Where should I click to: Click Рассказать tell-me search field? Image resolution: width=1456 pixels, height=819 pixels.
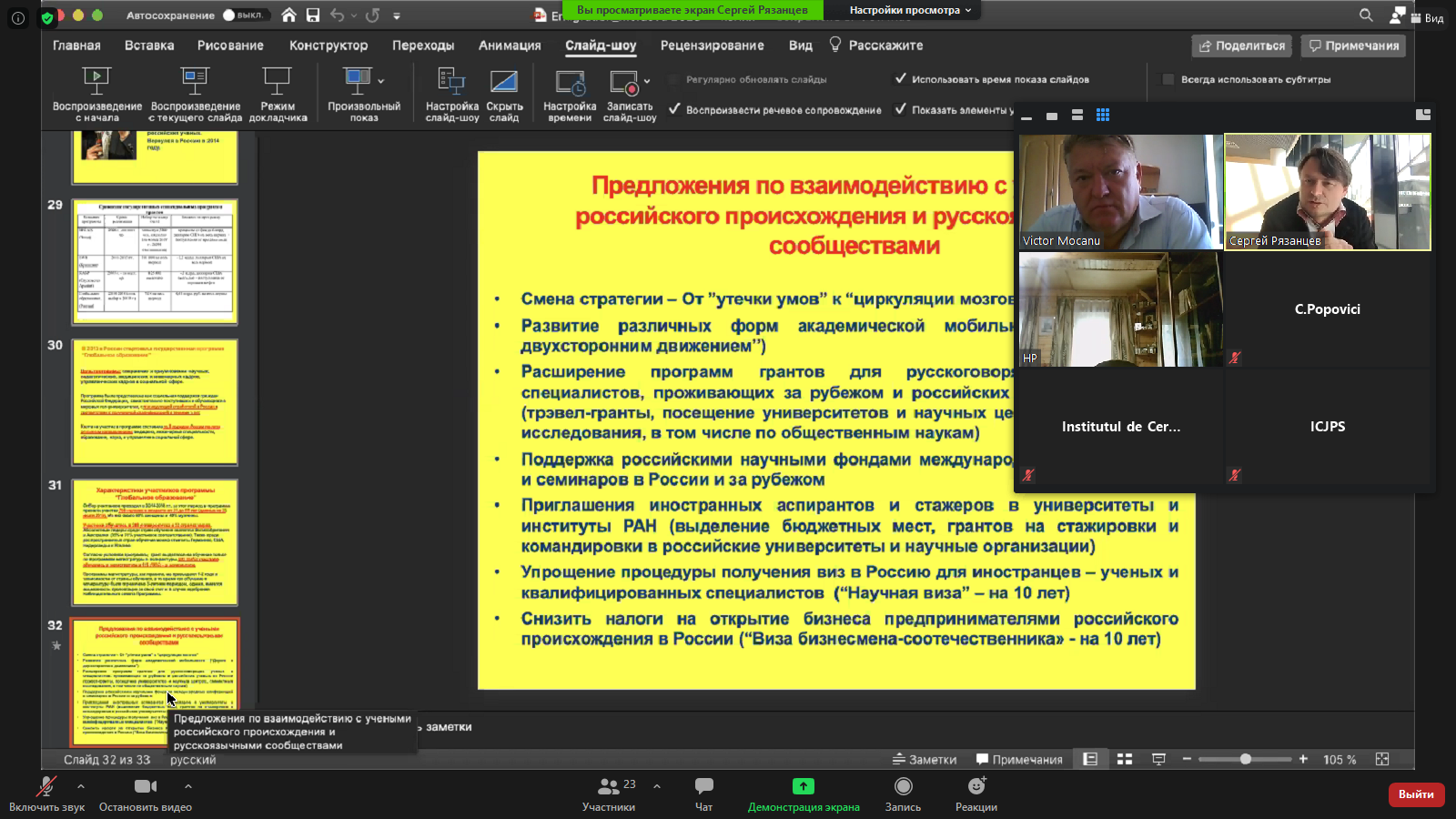pos(876,45)
